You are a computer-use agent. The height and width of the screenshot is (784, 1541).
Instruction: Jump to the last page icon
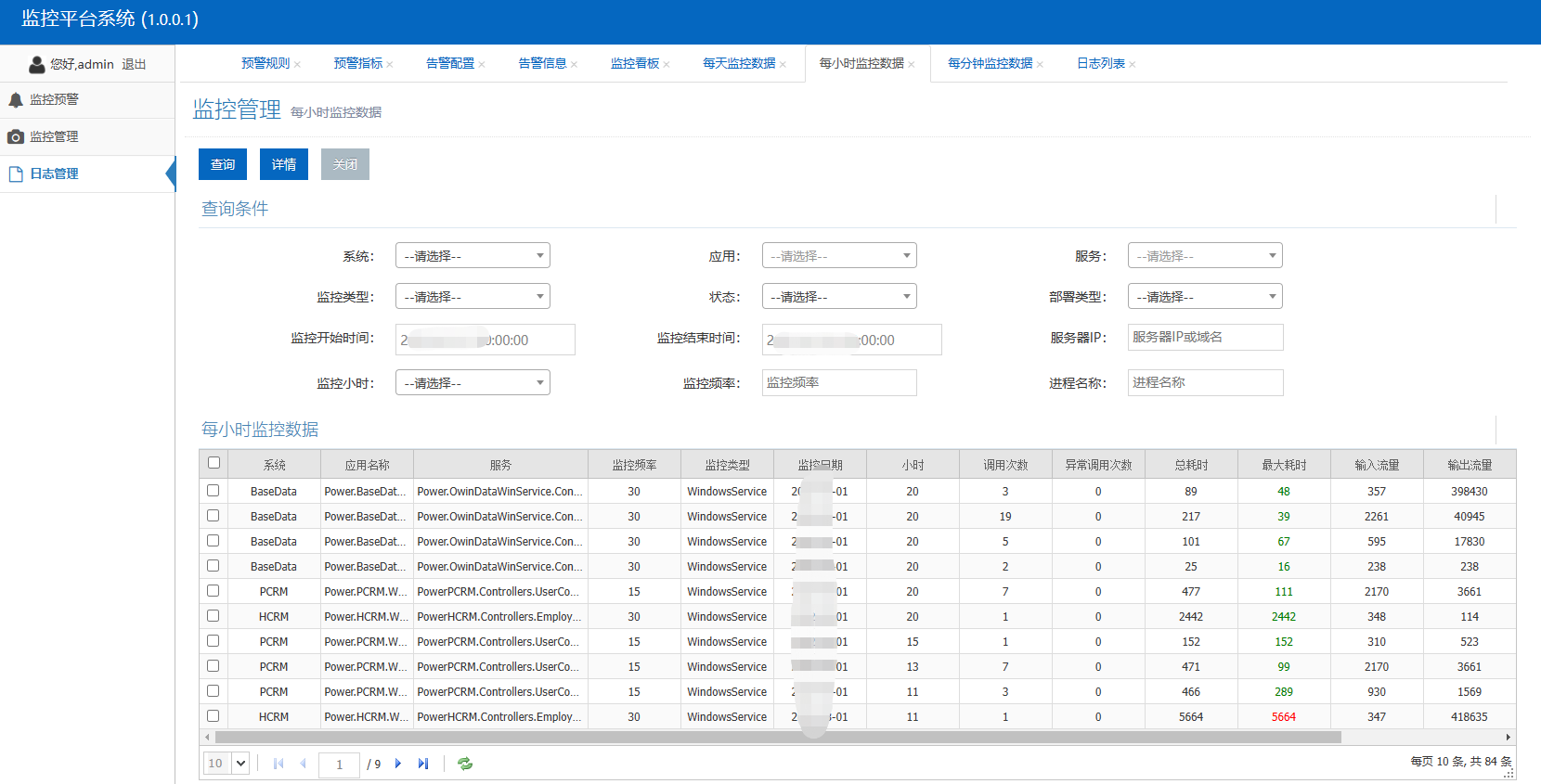[423, 764]
